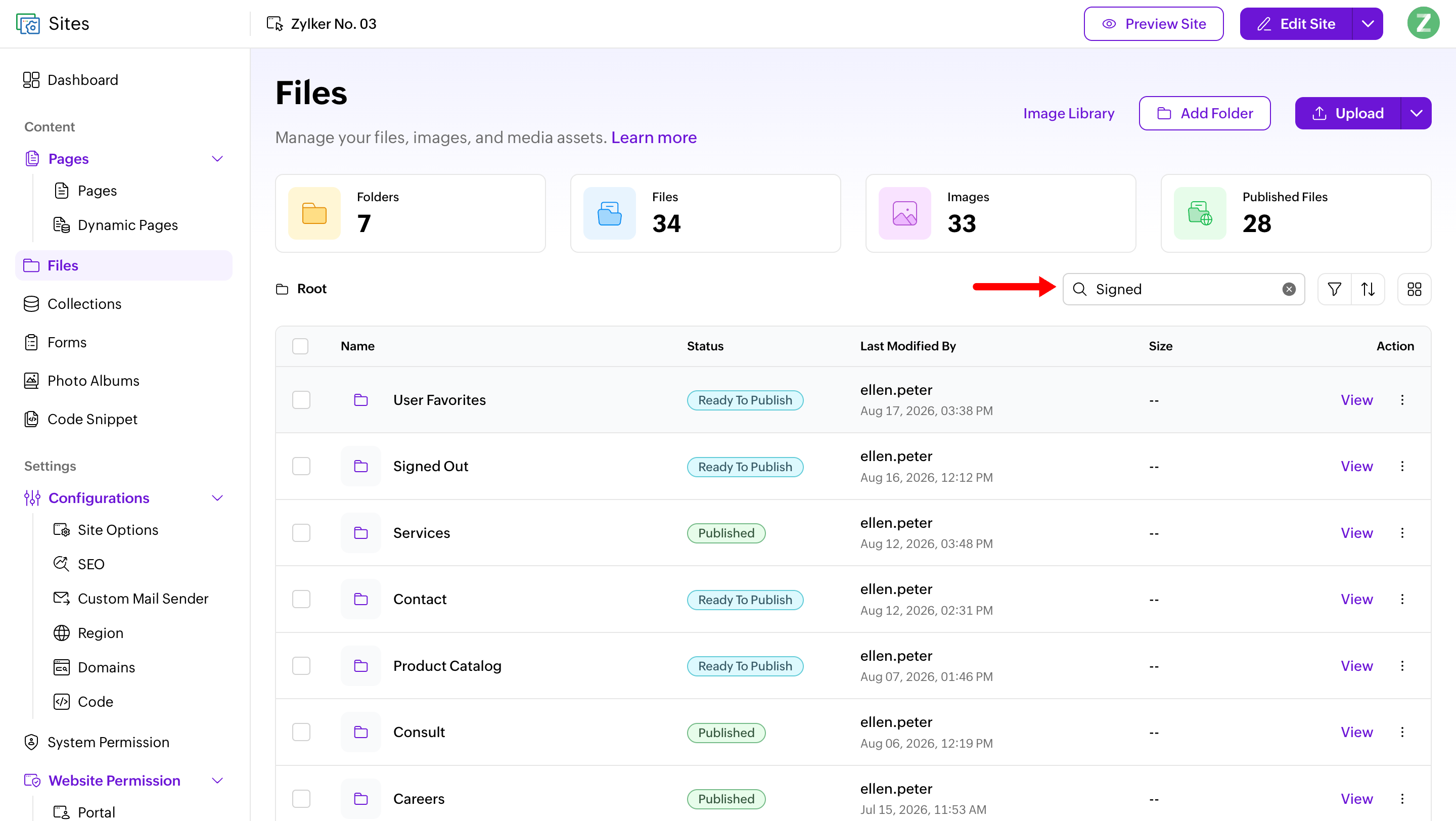This screenshot has height=821, width=1456.
Task: Check the User Favorites row checkbox
Action: [301, 400]
